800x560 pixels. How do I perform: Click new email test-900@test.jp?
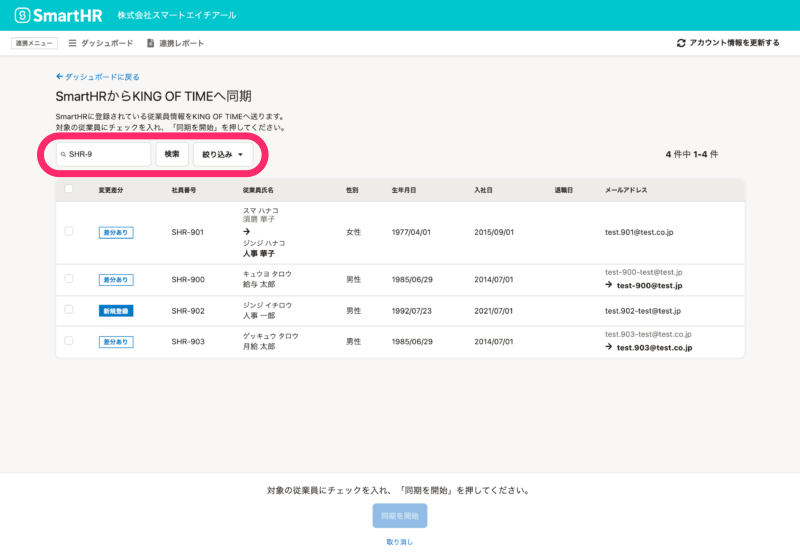coord(649,286)
